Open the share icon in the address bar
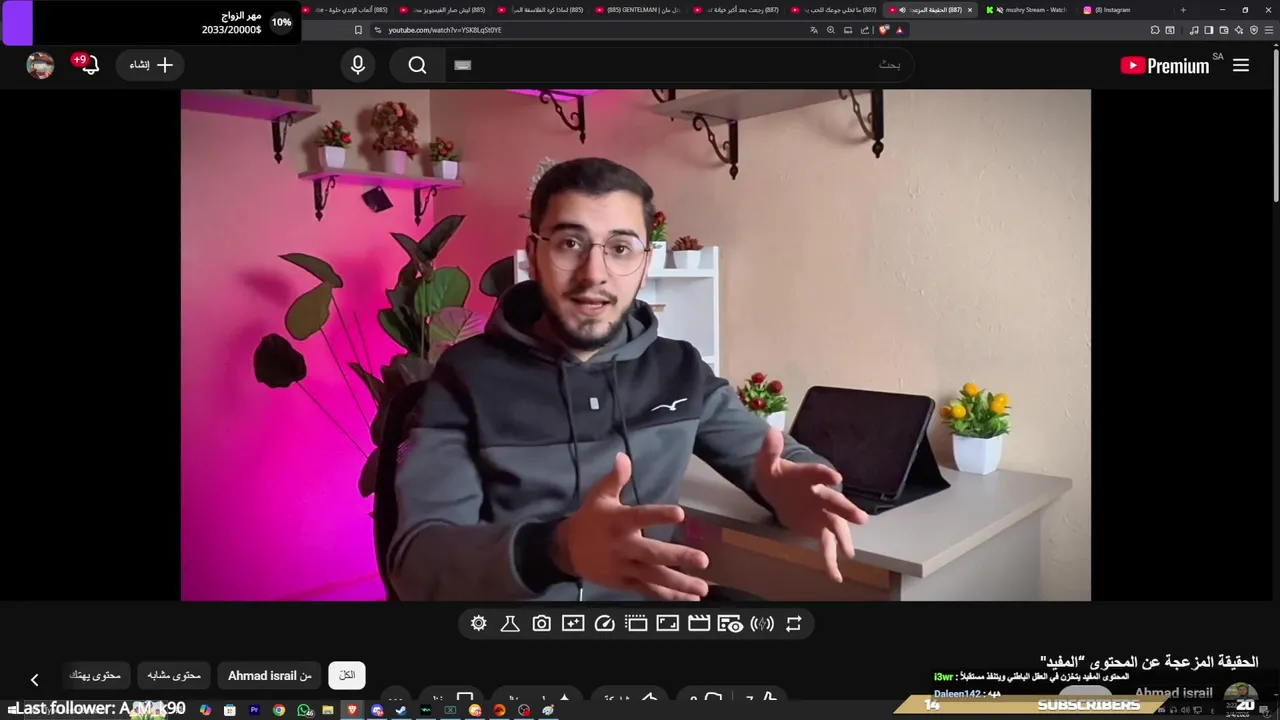This screenshot has width=1280, height=720. click(865, 30)
